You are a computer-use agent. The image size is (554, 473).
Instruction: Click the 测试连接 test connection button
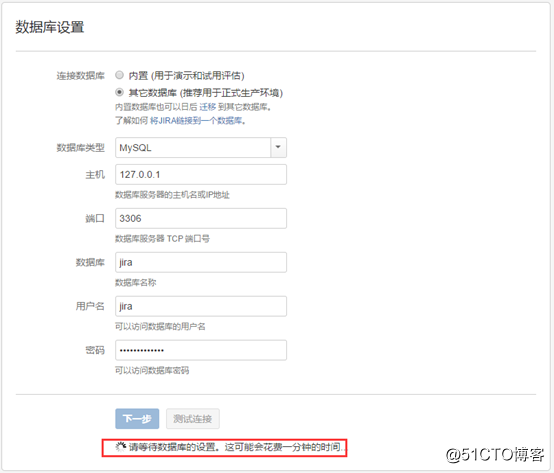193,419
